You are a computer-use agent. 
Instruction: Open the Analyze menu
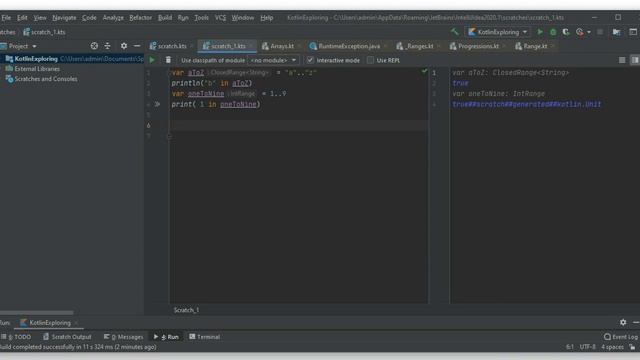[113, 18]
